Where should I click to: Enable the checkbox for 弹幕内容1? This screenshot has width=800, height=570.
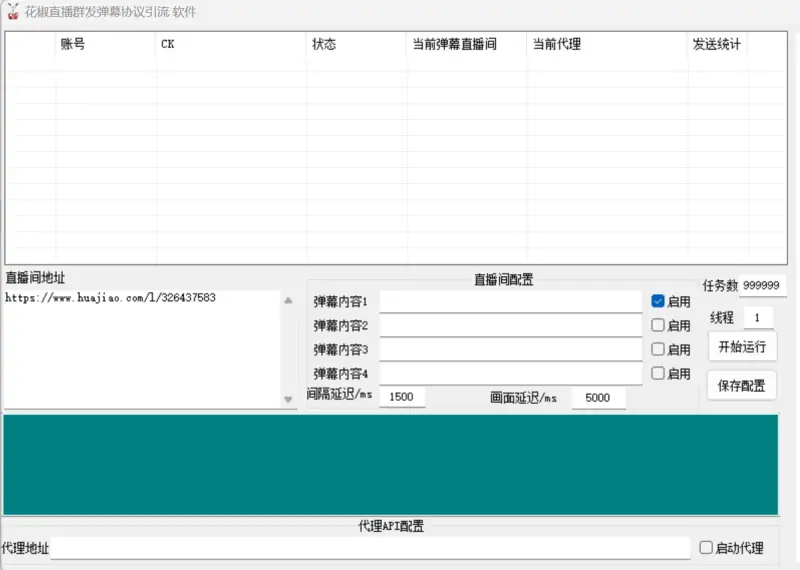pos(658,301)
